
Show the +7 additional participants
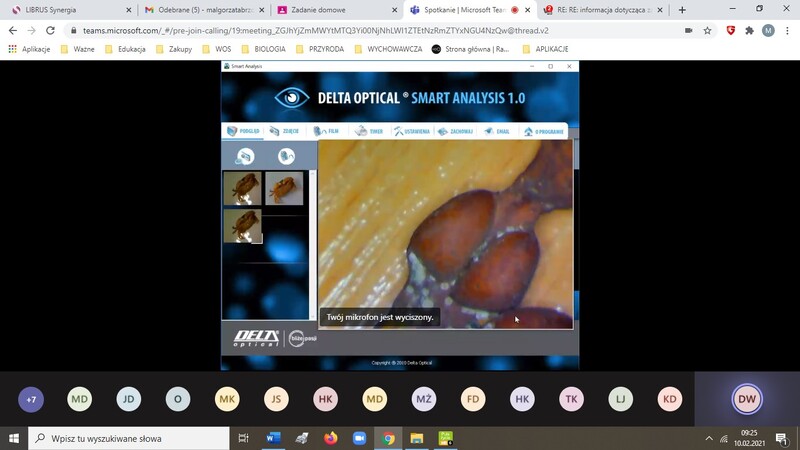[x=31, y=400]
